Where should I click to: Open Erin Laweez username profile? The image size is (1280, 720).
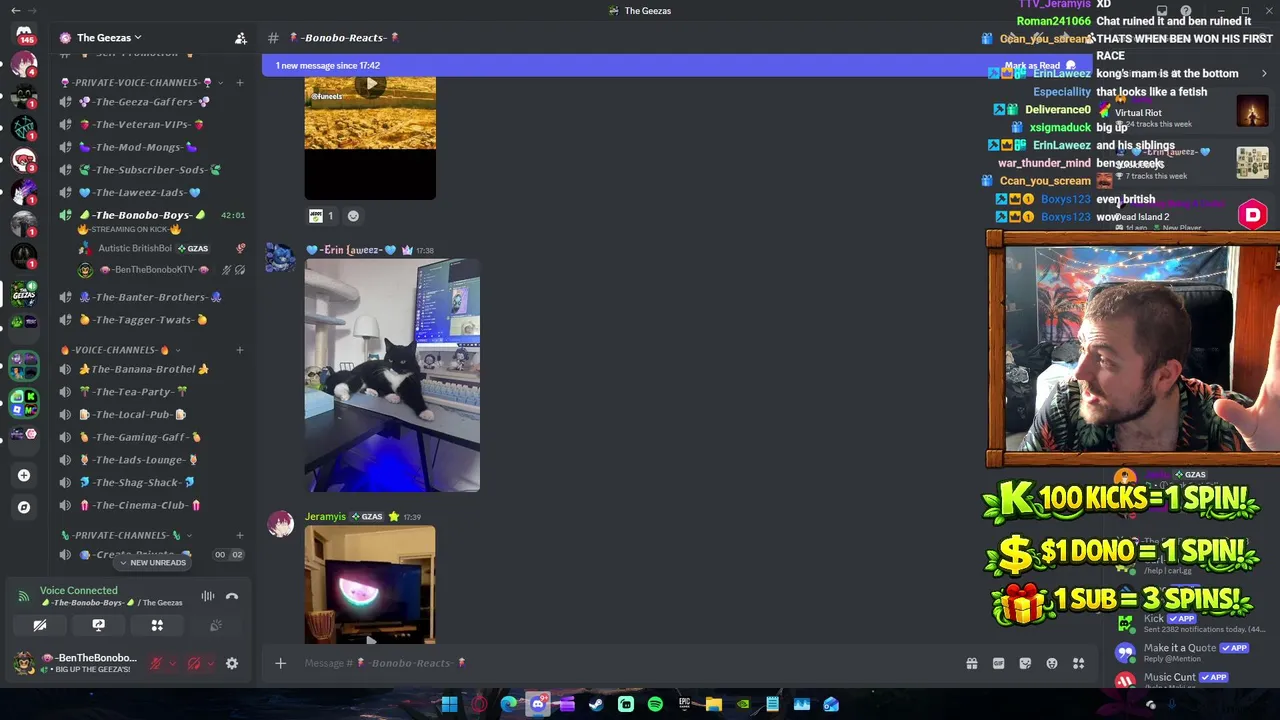[x=350, y=250]
